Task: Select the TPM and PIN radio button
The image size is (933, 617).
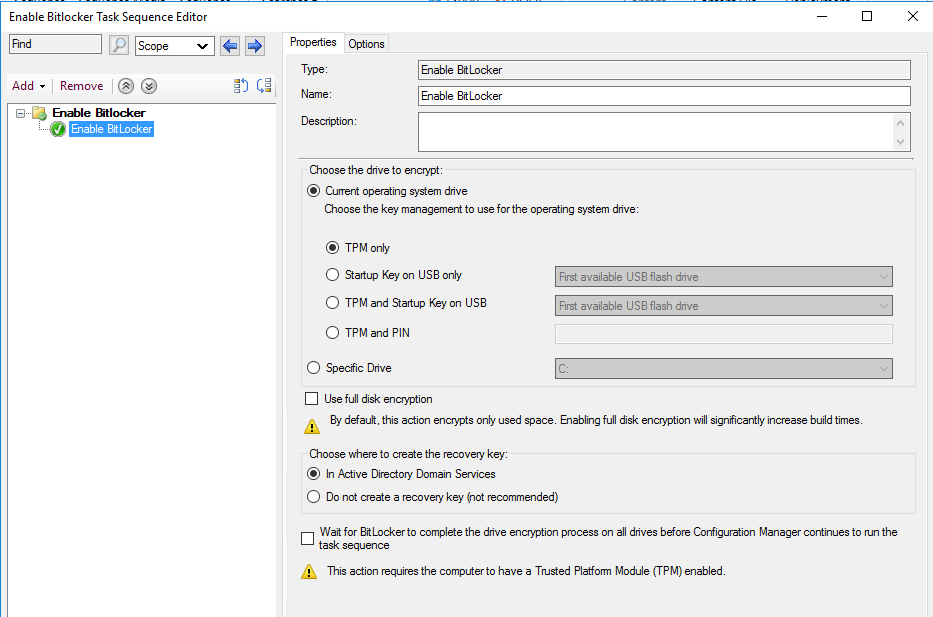Action: pos(333,333)
